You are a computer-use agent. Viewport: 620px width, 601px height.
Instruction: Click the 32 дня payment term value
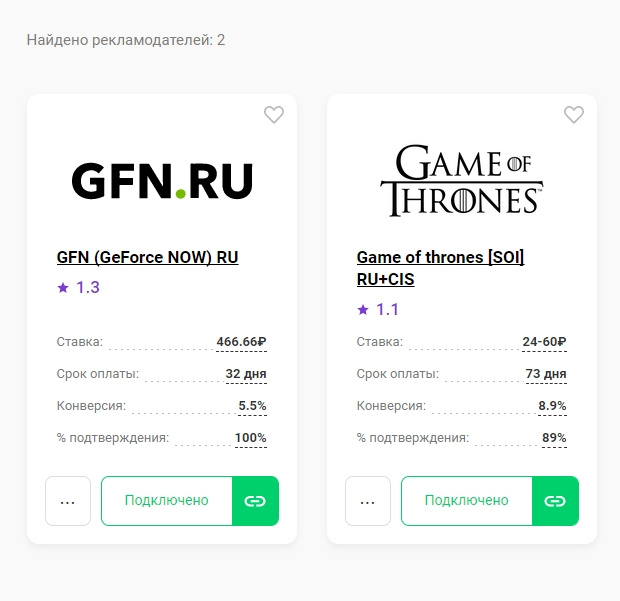coord(246,375)
